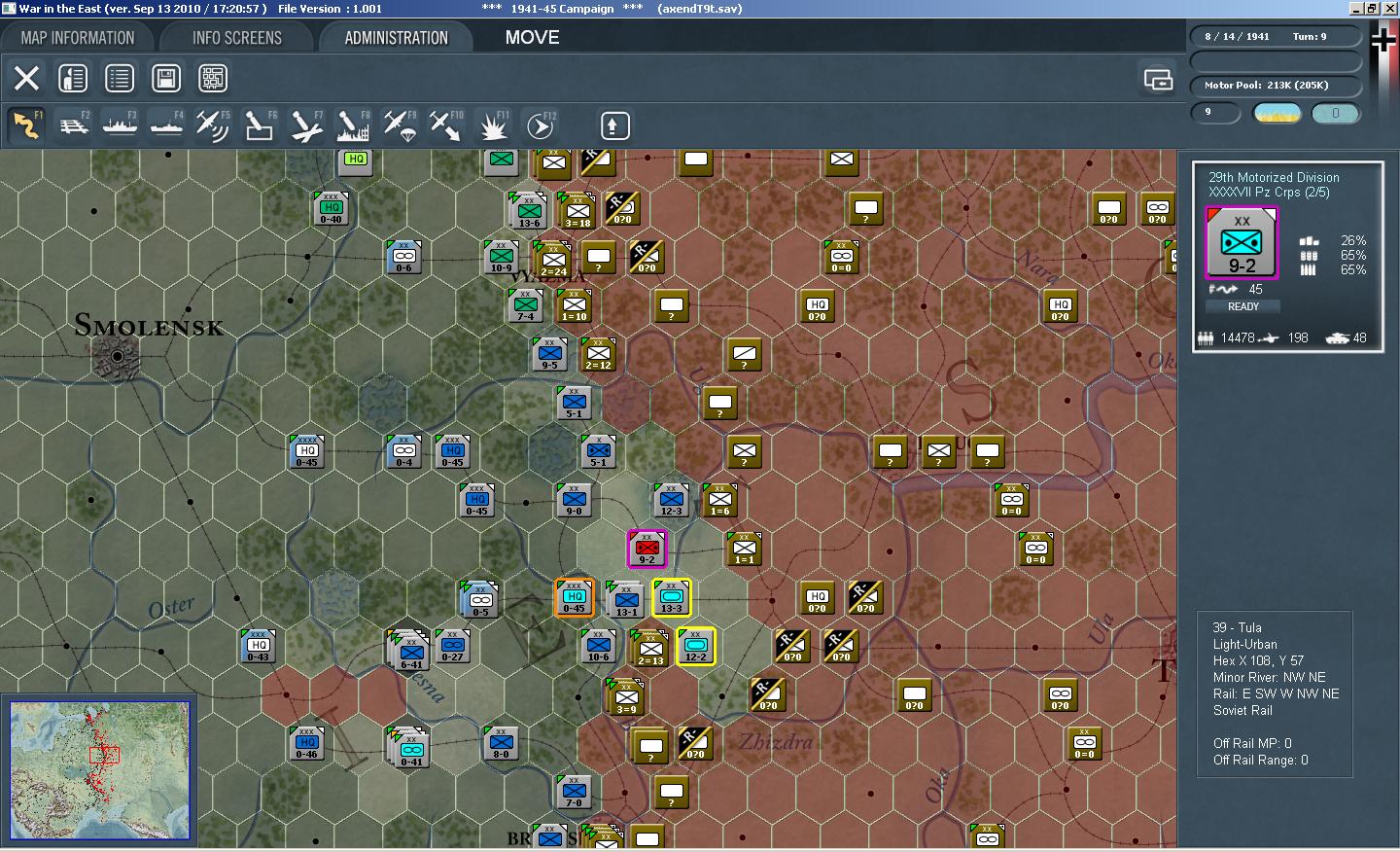Click the 39 - Tula hex info text

[1237, 627]
